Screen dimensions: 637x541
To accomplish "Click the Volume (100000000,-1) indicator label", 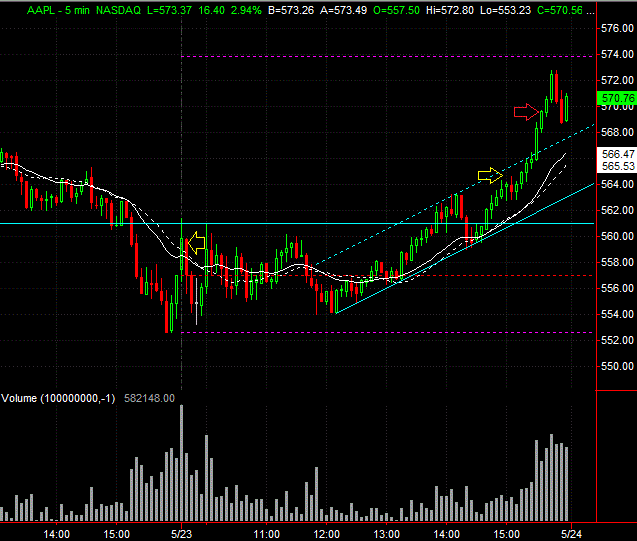I will point(58,398).
